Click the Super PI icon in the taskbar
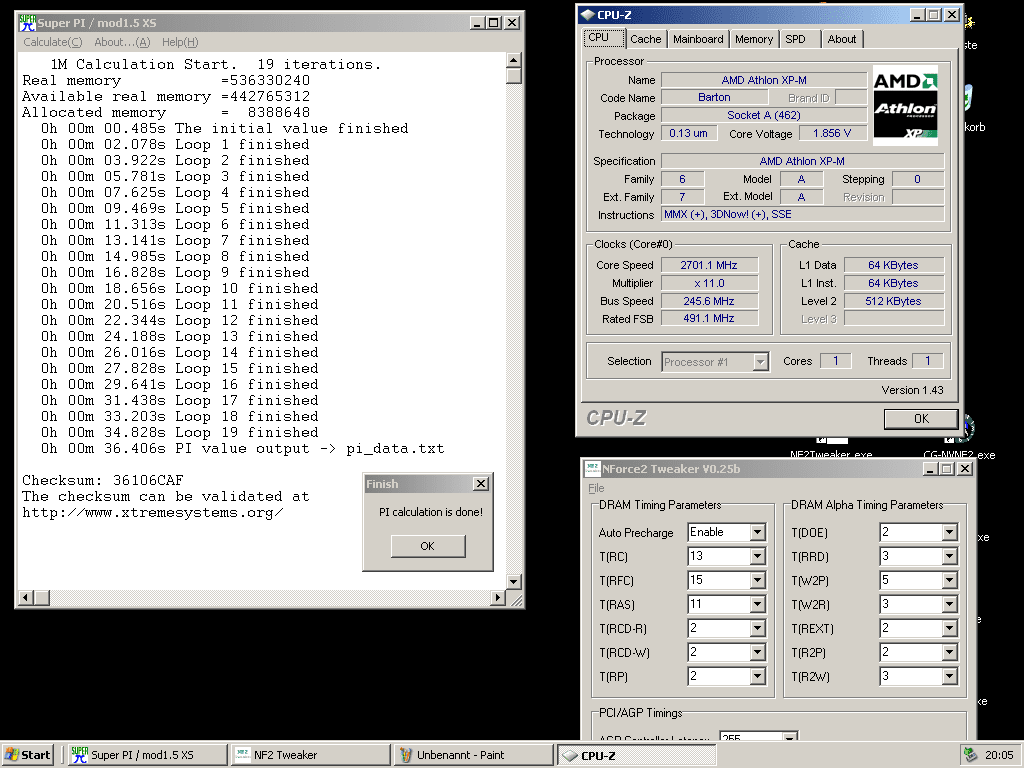 pyautogui.click(x=79, y=755)
